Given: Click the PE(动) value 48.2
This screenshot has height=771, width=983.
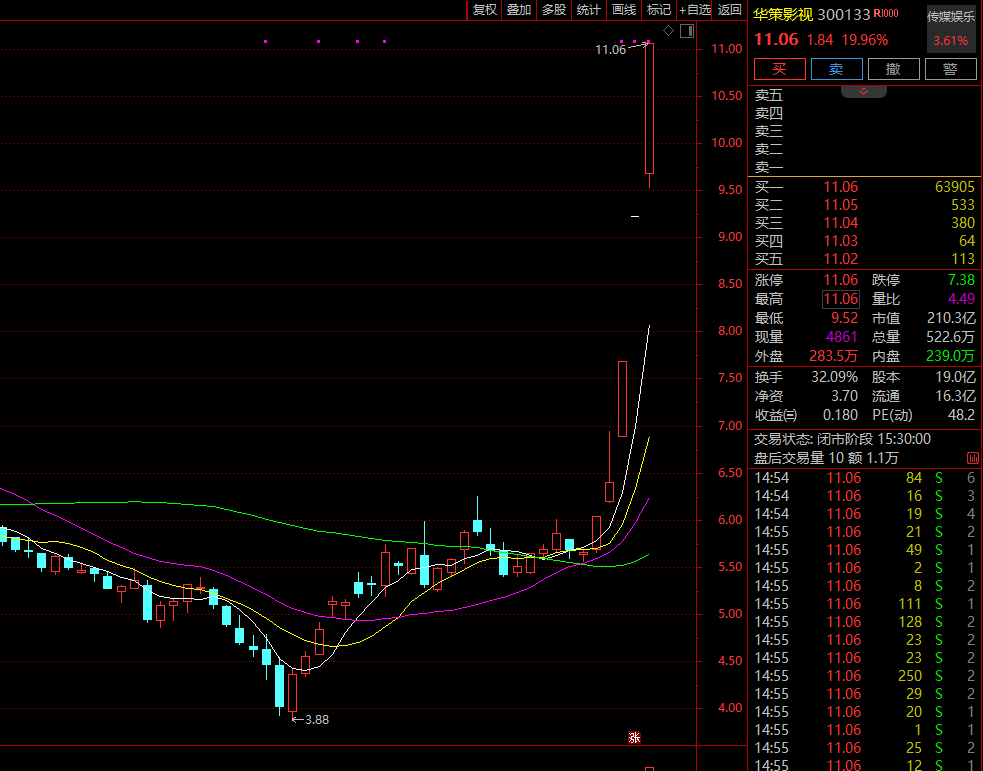Looking at the screenshot, I should (962, 415).
